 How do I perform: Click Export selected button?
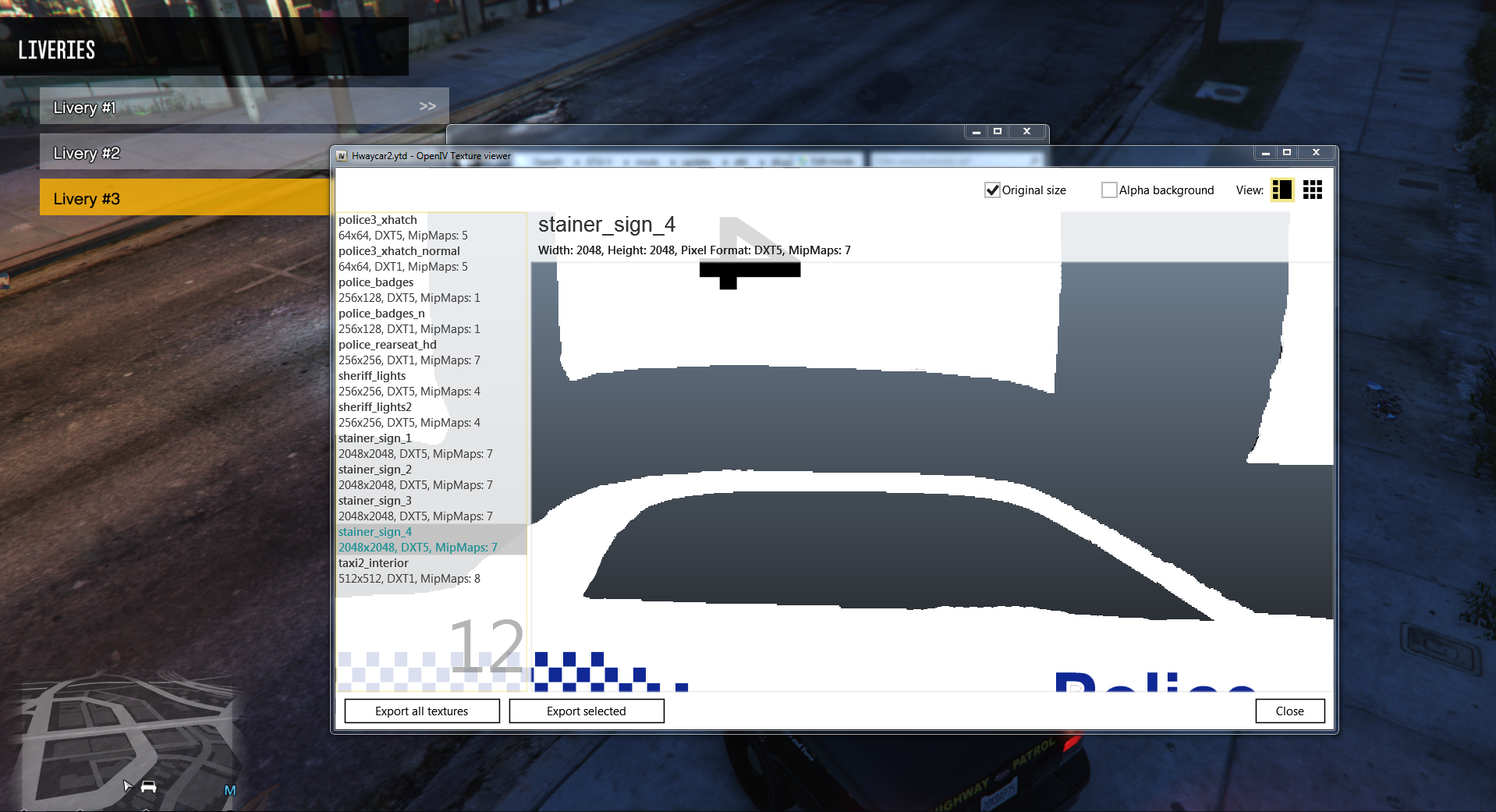click(587, 711)
